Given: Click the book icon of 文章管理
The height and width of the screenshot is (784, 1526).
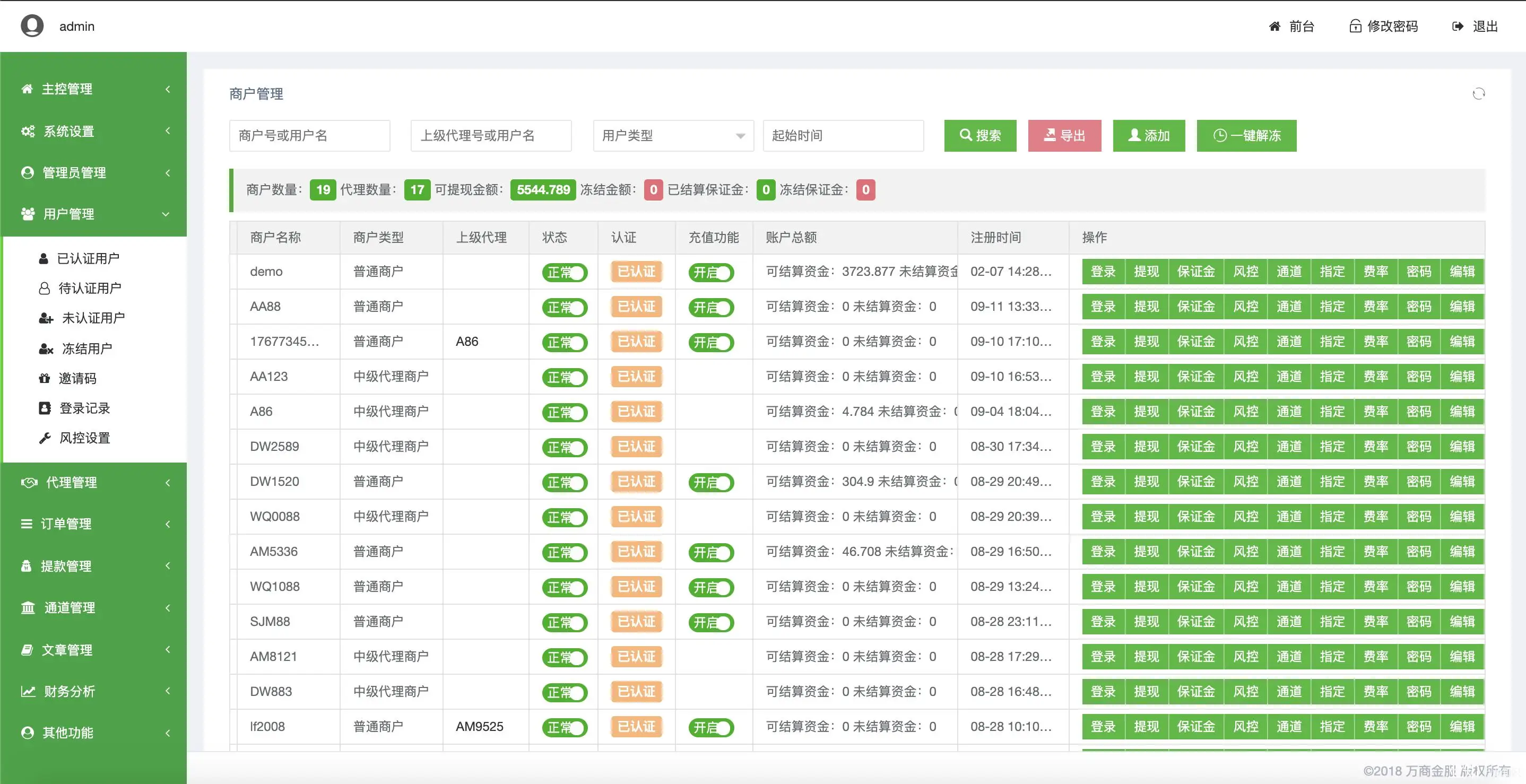Looking at the screenshot, I should coord(27,650).
